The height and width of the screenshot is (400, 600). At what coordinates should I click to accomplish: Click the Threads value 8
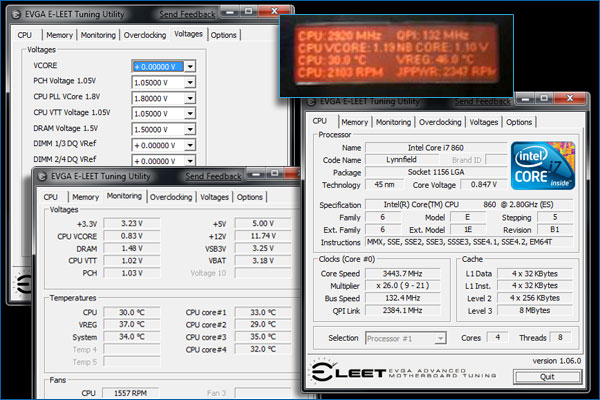[x=560, y=337]
